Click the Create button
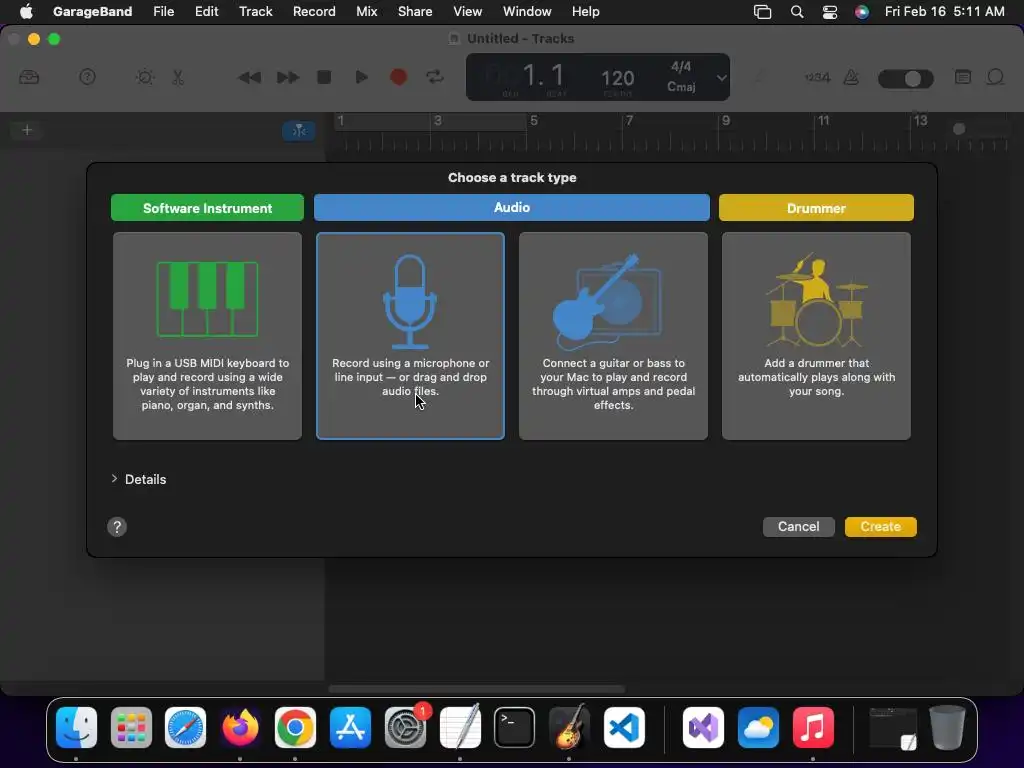Screen dimensions: 1024x768 [x=880, y=526]
